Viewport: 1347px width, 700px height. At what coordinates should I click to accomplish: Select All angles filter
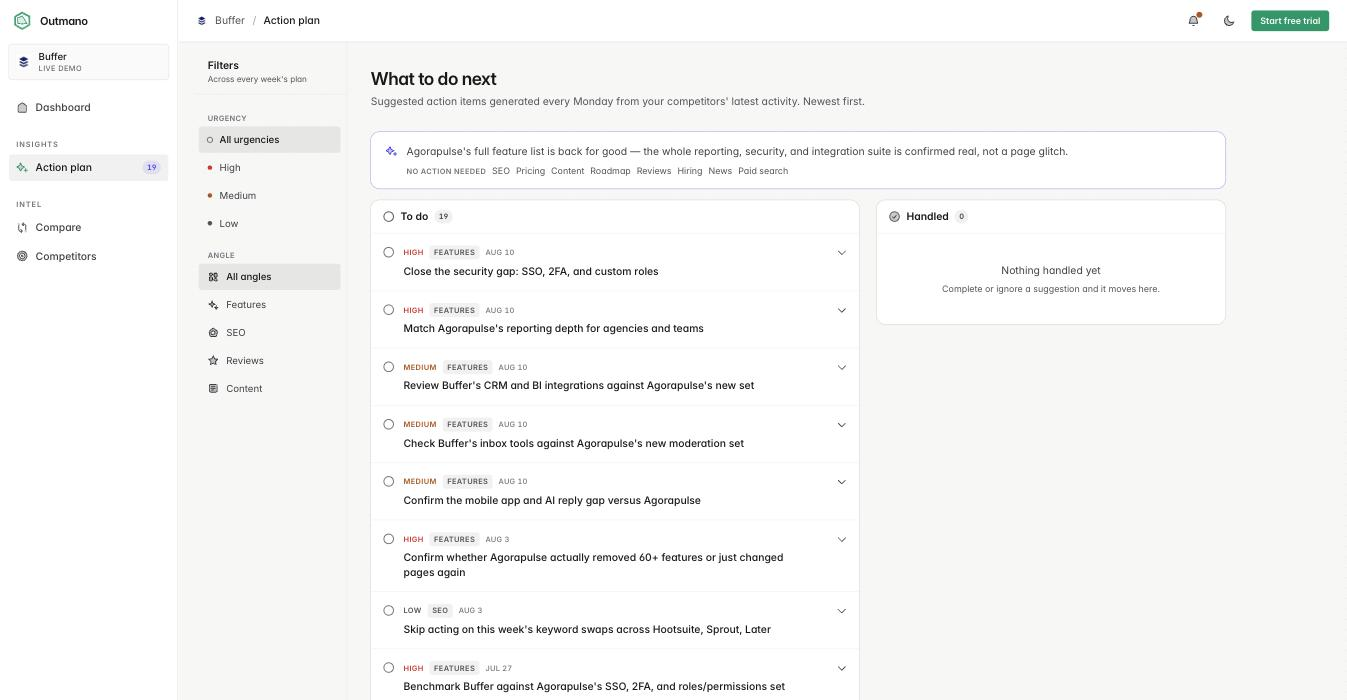[270, 277]
